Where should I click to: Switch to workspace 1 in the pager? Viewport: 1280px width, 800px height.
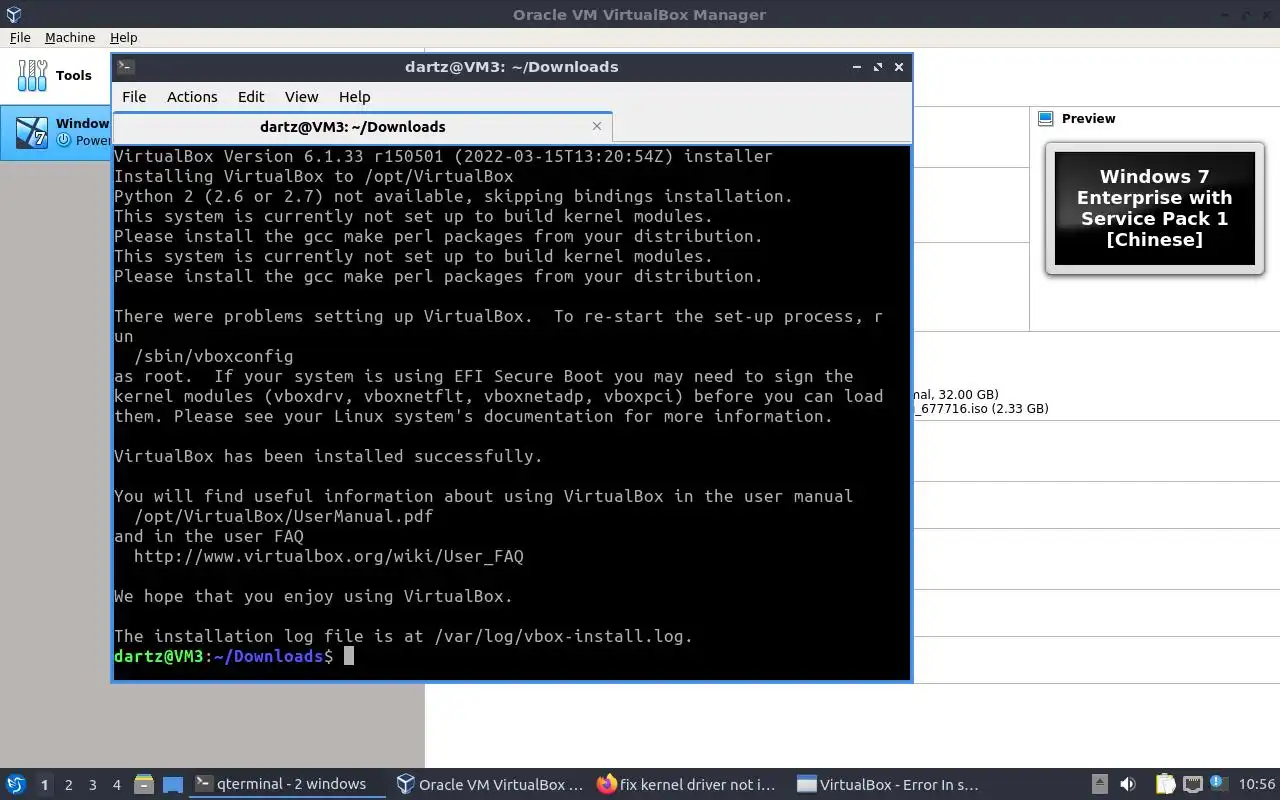pyautogui.click(x=44, y=785)
